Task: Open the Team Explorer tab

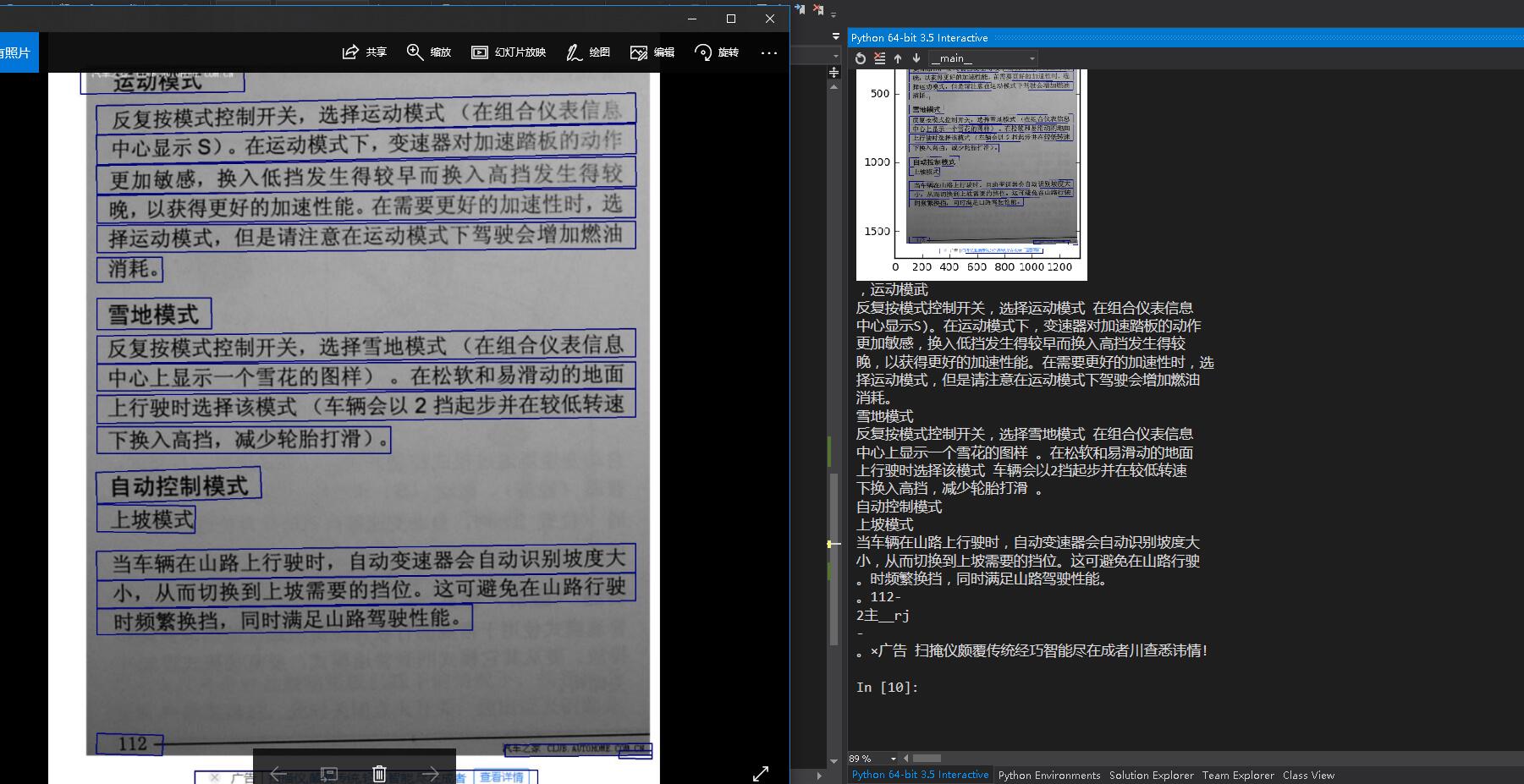Action: 1237,775
